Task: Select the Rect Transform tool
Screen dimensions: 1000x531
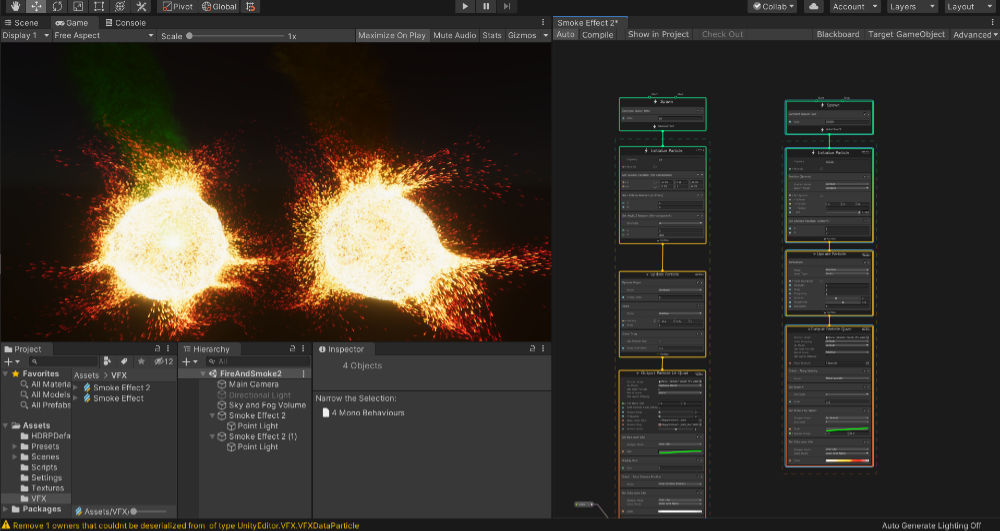Action: coord(98,6)
